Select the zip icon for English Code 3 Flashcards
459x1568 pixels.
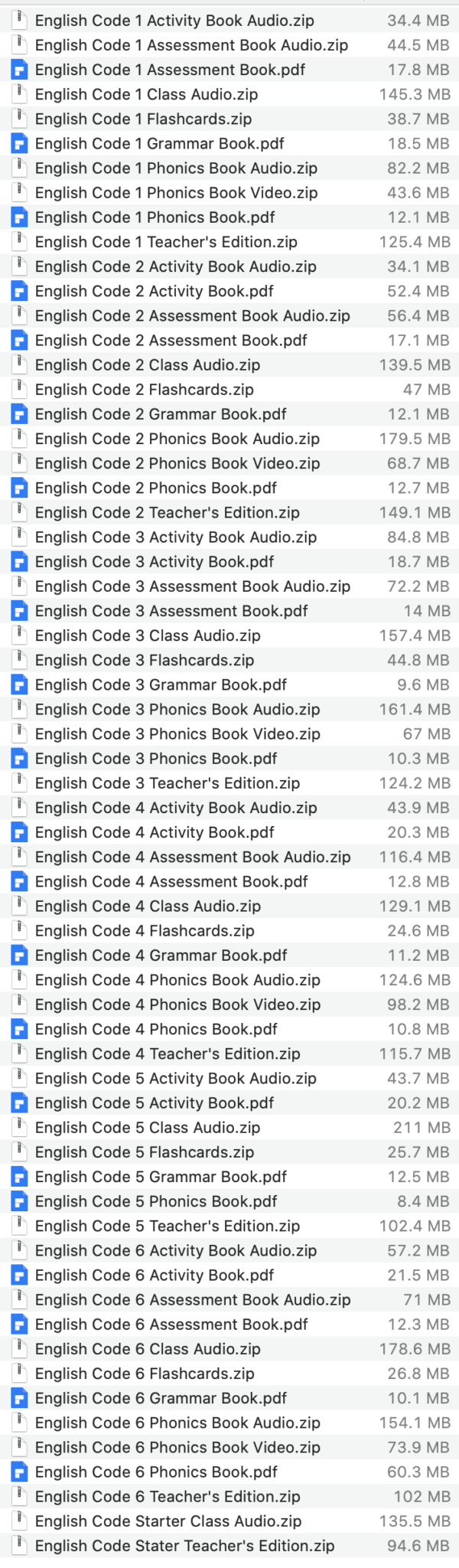(19, 659)
